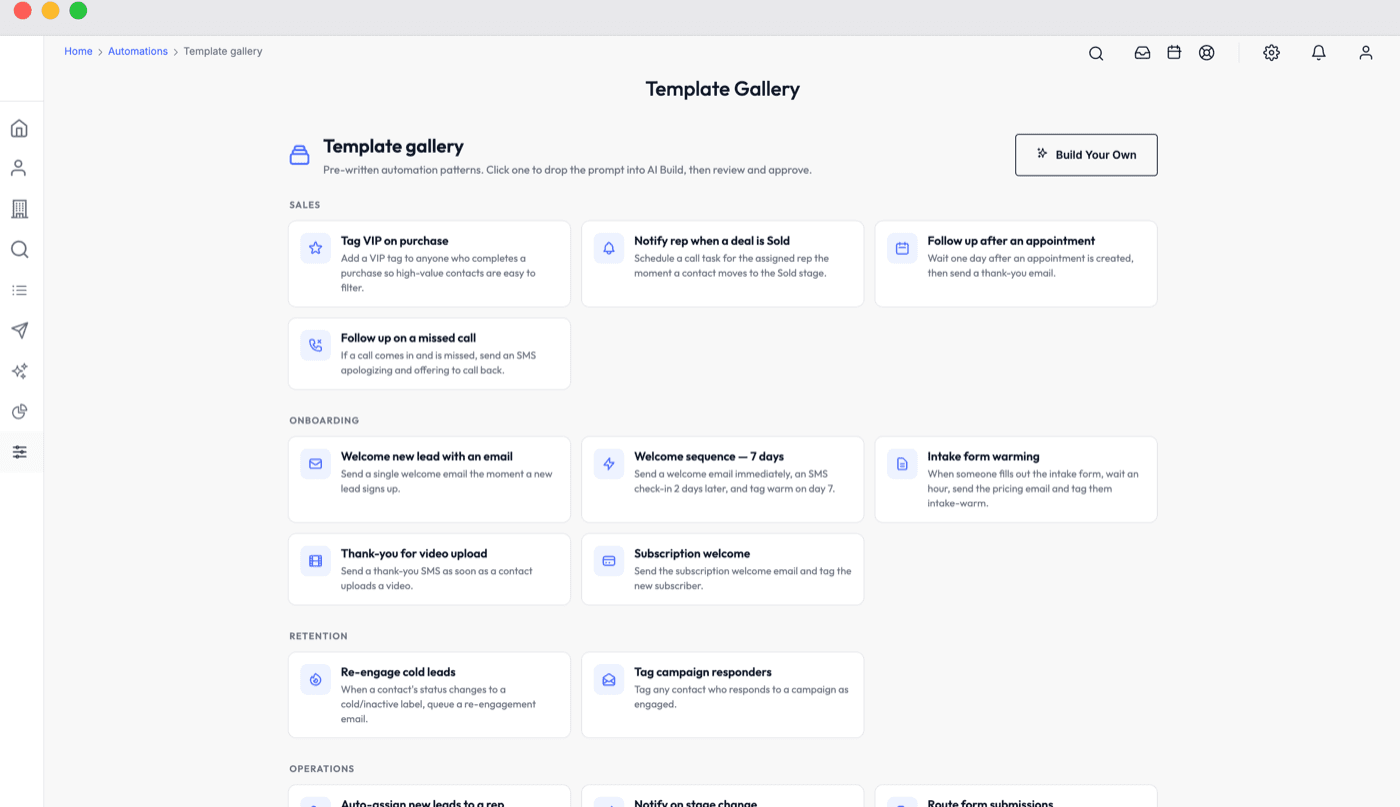Click the ONBOARDING section heading
The width and height of the screenshot is (1400, 807).
[x=324, y=420]
